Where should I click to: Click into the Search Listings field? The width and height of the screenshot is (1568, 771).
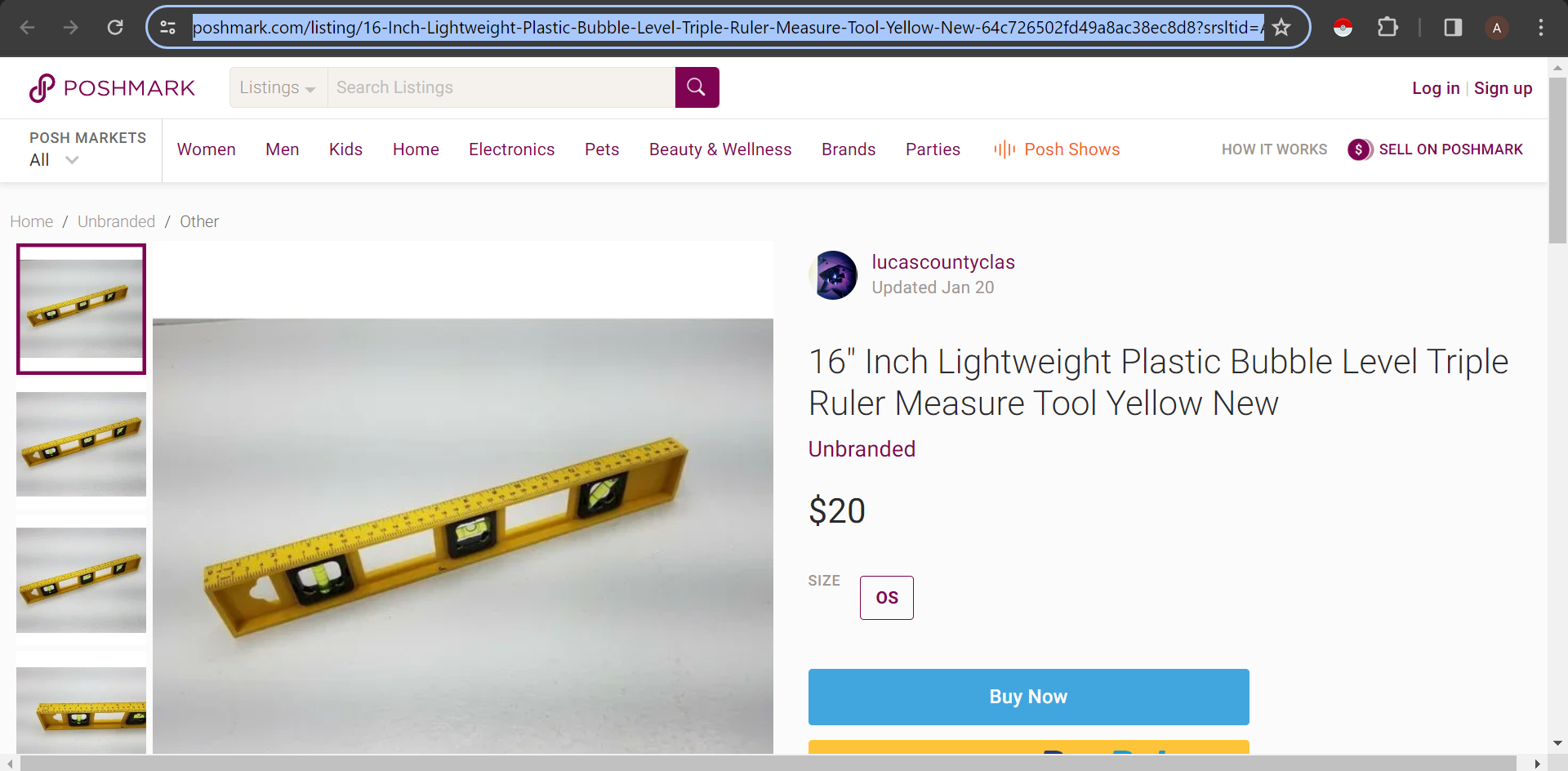[501, 87]
